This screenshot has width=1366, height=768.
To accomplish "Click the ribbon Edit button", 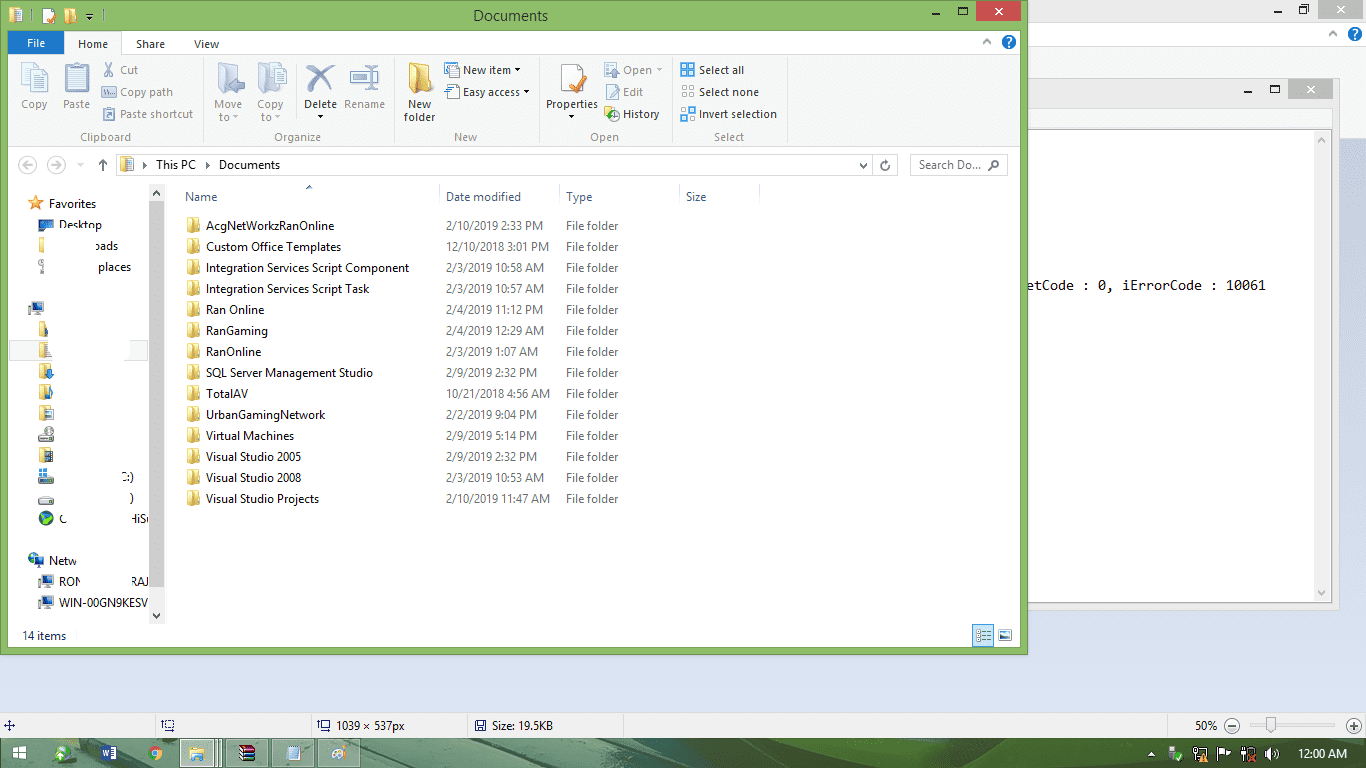I will tap(625, 92).
